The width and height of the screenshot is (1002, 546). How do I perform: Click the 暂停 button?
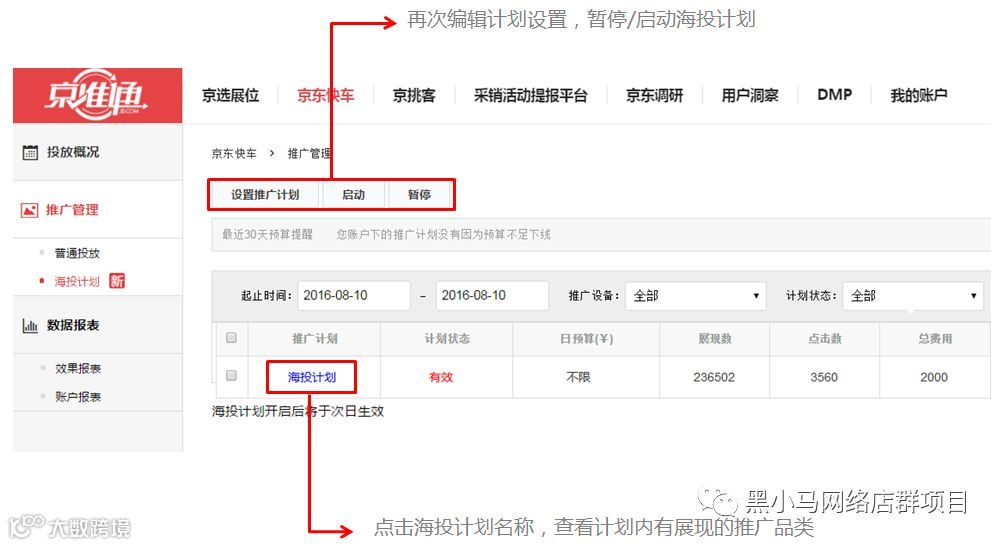click(x=419, y=194)
